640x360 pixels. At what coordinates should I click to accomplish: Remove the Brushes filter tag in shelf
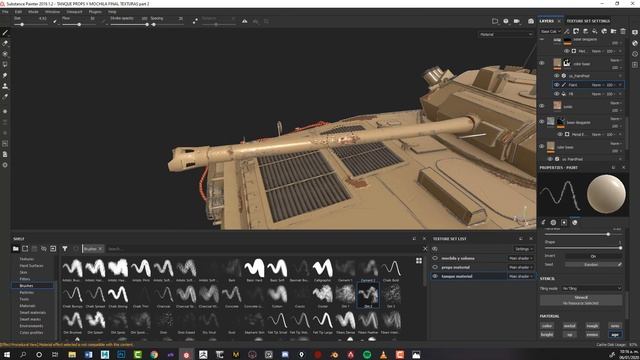[x=100, y=249]
